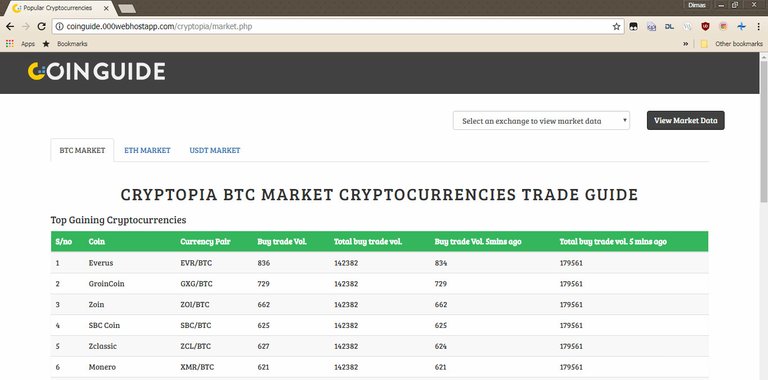
Task: Click the browser back arrow
Action: coord(10,26)
